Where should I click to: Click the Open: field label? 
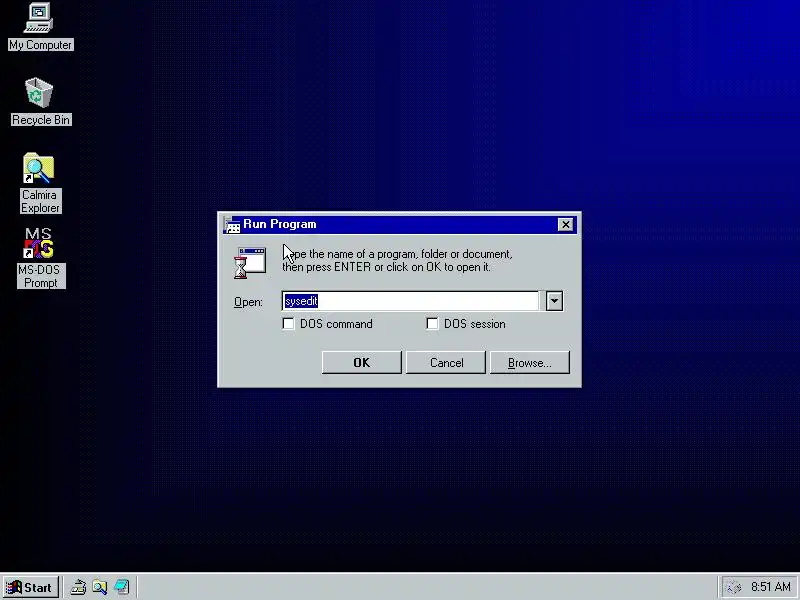click(248, 302)
